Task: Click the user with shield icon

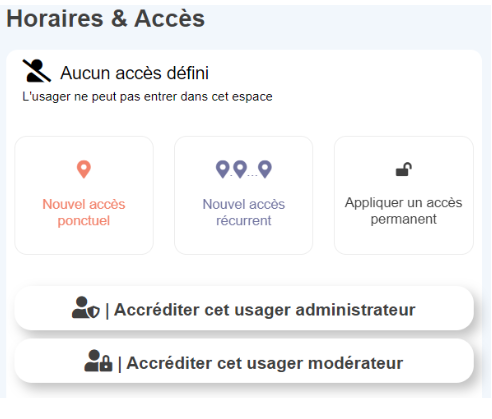Action: tap(86, 308)
